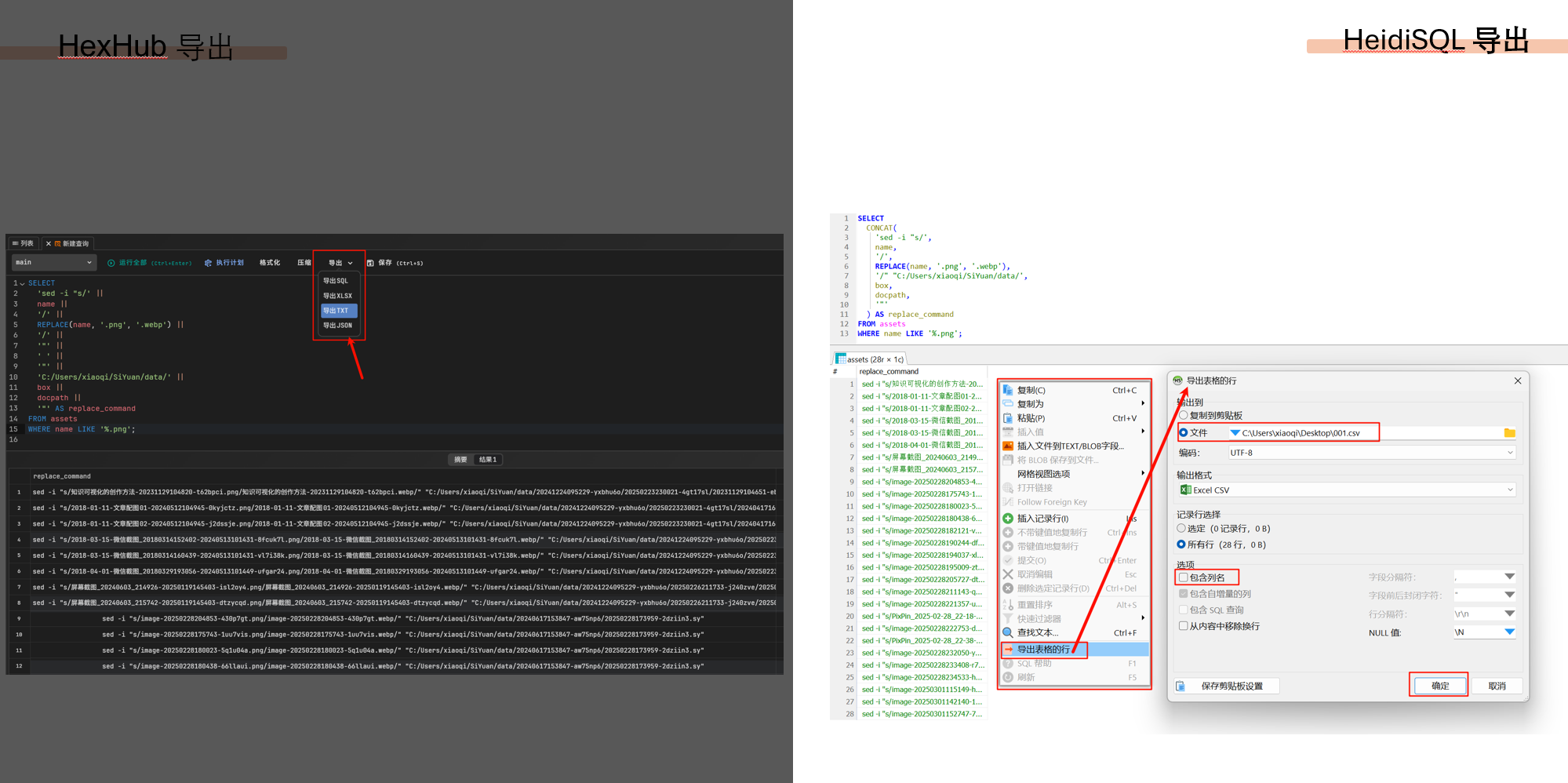Choose the 选定 rows radio button

tap(1181, 529)
